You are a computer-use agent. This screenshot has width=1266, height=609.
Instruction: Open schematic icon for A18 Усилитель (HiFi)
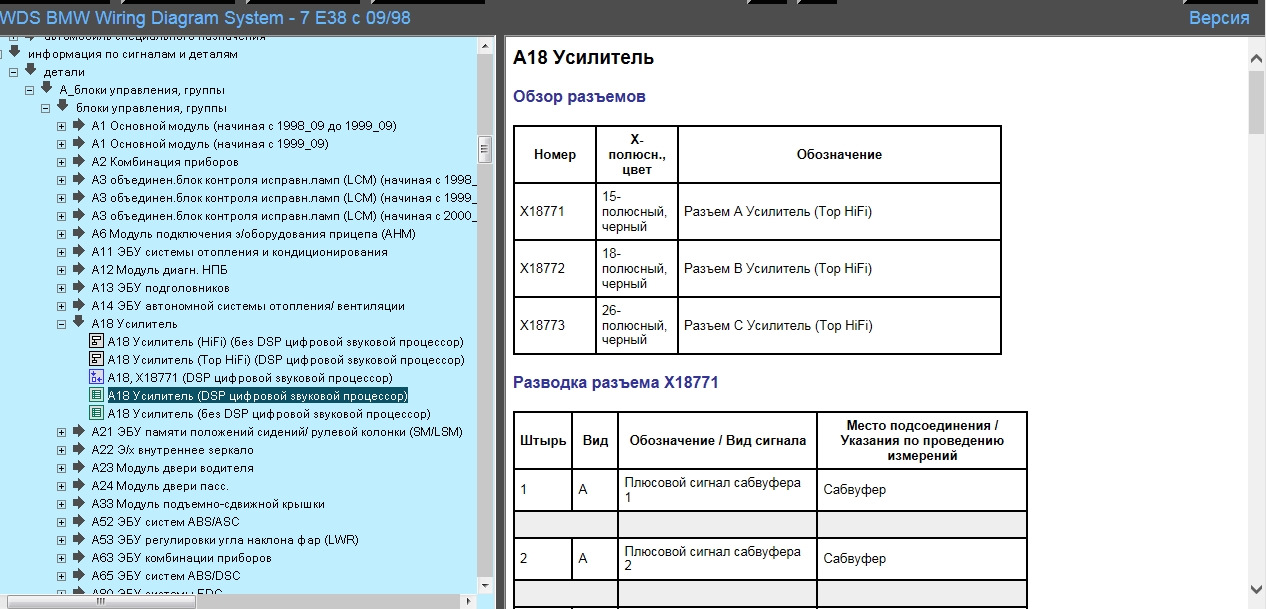tap(97, 342)
